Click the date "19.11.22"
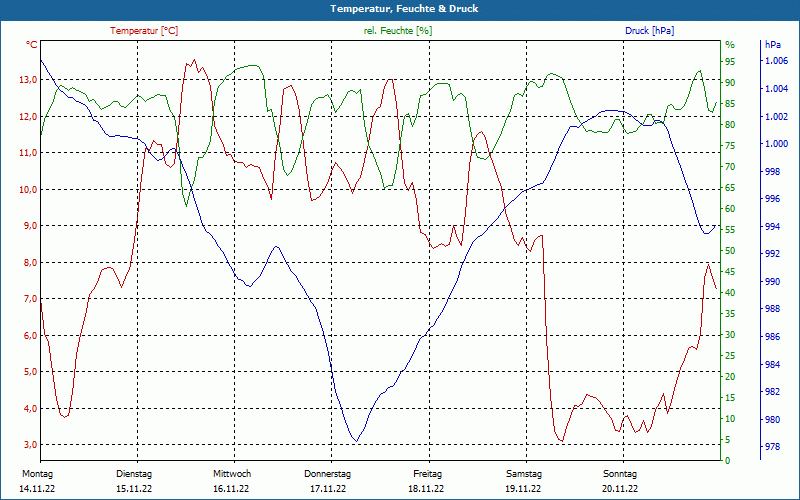The height and width of the screenshot is (500, 800). tap(523, 489)
